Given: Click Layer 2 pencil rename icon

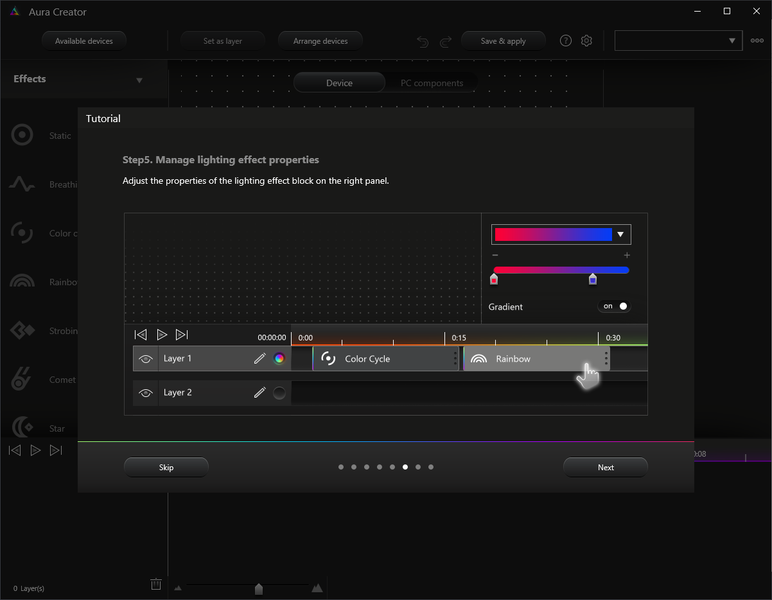Looking at the screenshot, I should pyautogui.click(x=259, y=392).
